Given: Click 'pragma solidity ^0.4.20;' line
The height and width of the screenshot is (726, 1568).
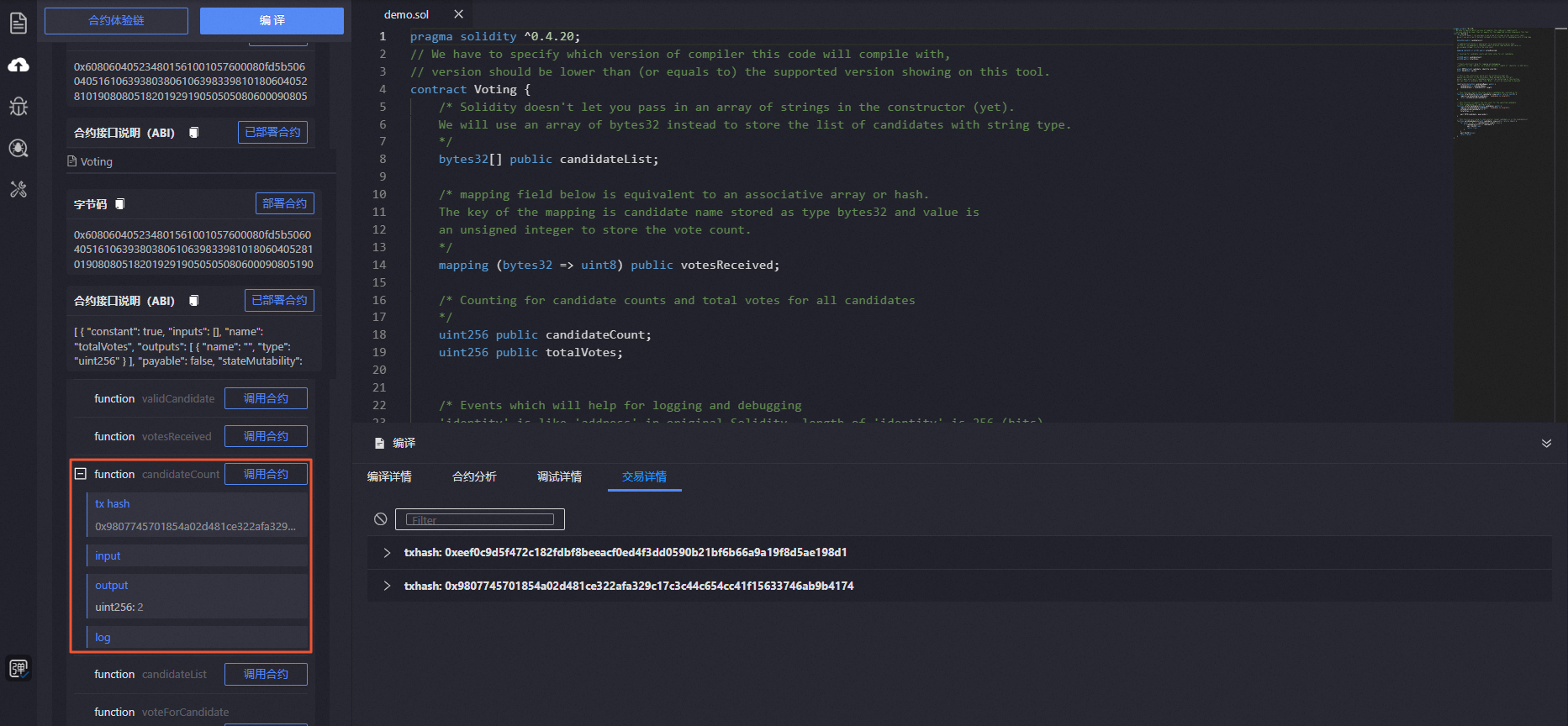Looking at the screenshot, I should (495, 36).
